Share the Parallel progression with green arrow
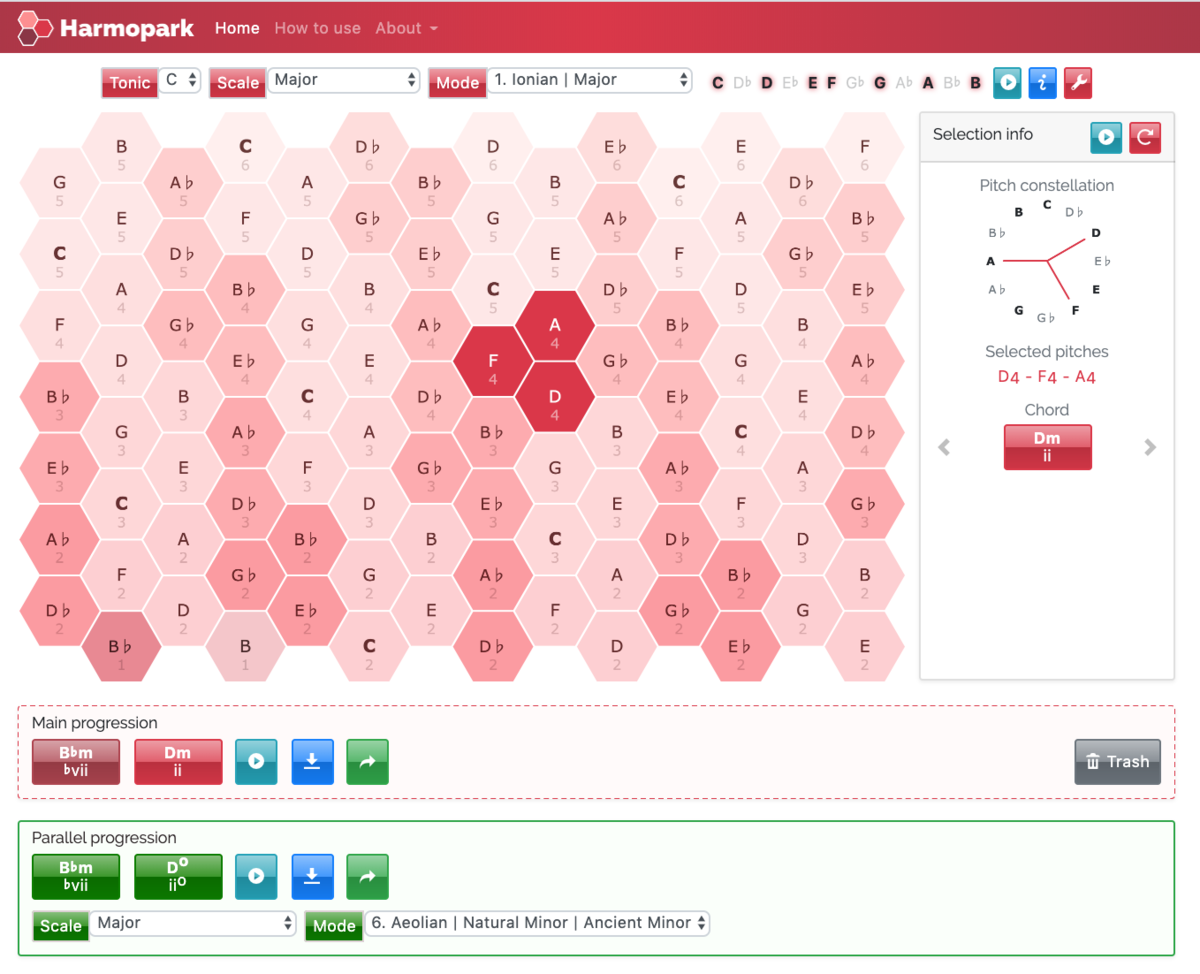Viewport: 1200px width, 974px height. tap(367, 877)
